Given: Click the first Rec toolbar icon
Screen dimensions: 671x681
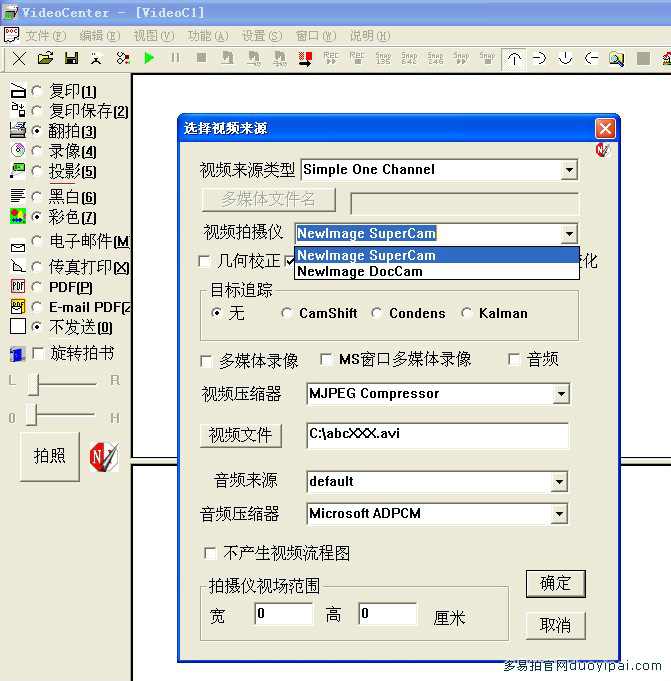Looking at the screenshot, I should [x=331, y=58].
